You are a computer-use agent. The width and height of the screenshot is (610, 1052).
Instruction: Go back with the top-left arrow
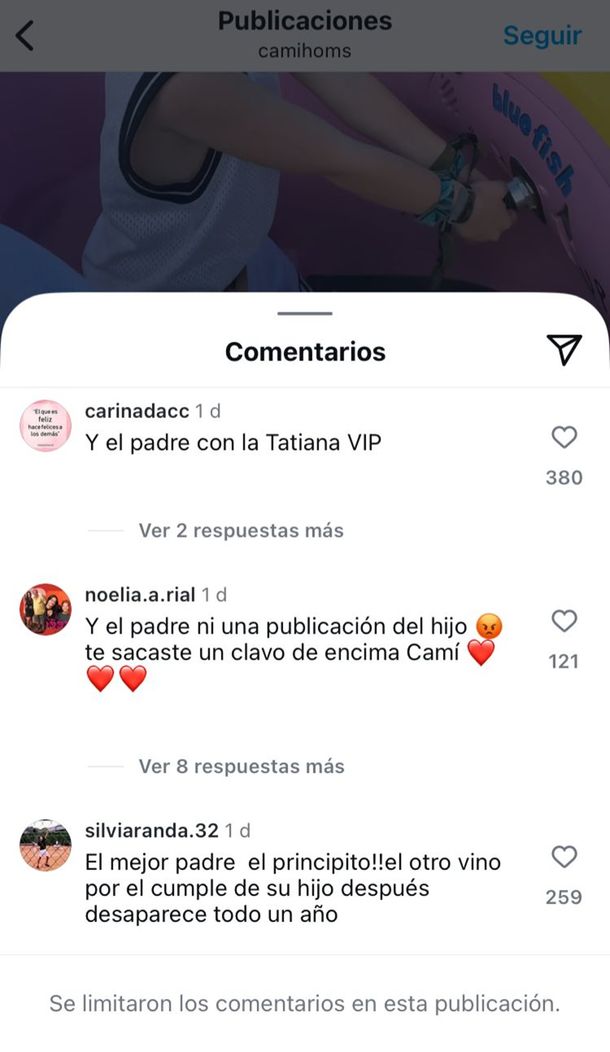point(26,36)
